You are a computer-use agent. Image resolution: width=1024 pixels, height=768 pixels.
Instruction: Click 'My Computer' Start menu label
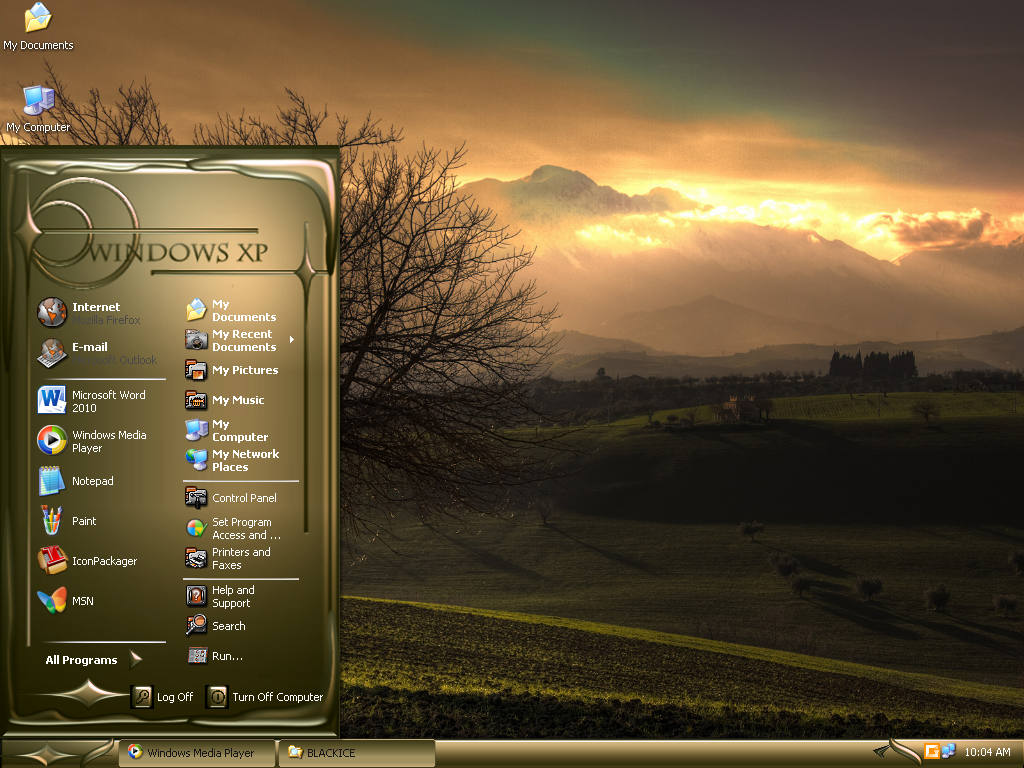pyautogui.click(x=240, y=430)
